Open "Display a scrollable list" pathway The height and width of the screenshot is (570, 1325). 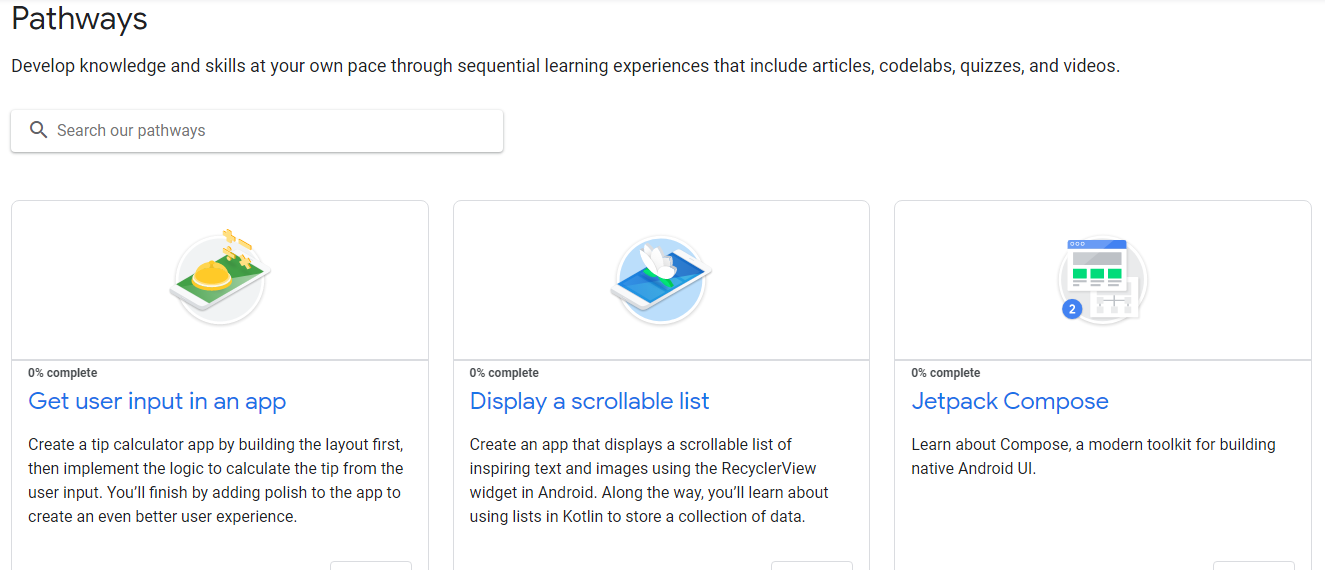click(589, 401)
